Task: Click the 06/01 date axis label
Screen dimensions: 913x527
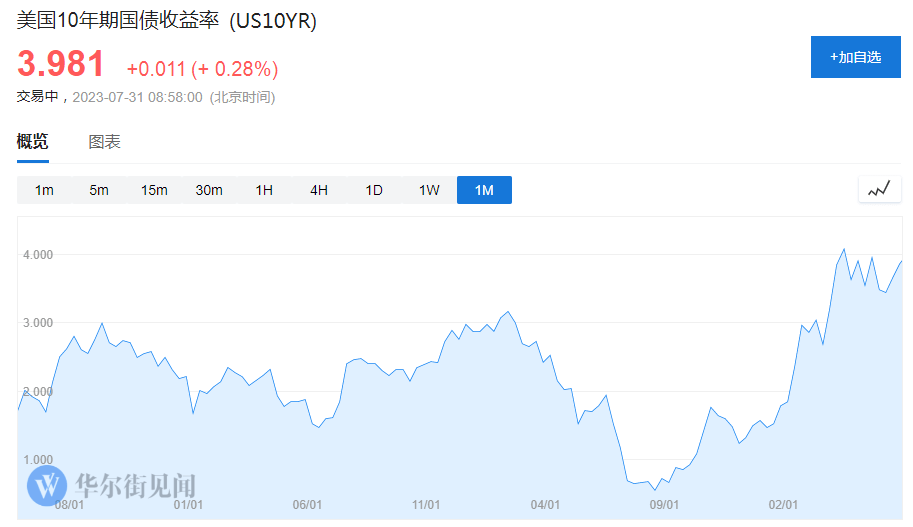Action: point(307,505)
